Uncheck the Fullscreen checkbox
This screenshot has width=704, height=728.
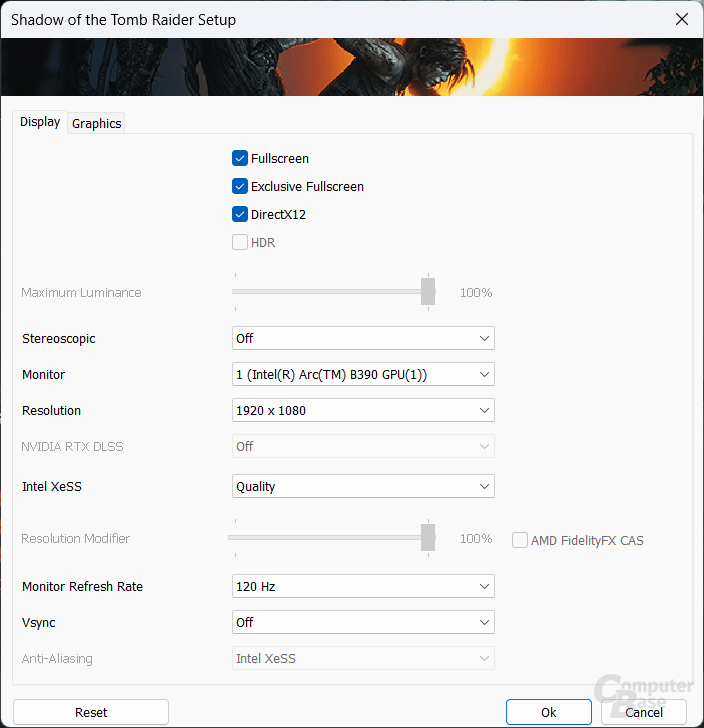click(240, 158)
